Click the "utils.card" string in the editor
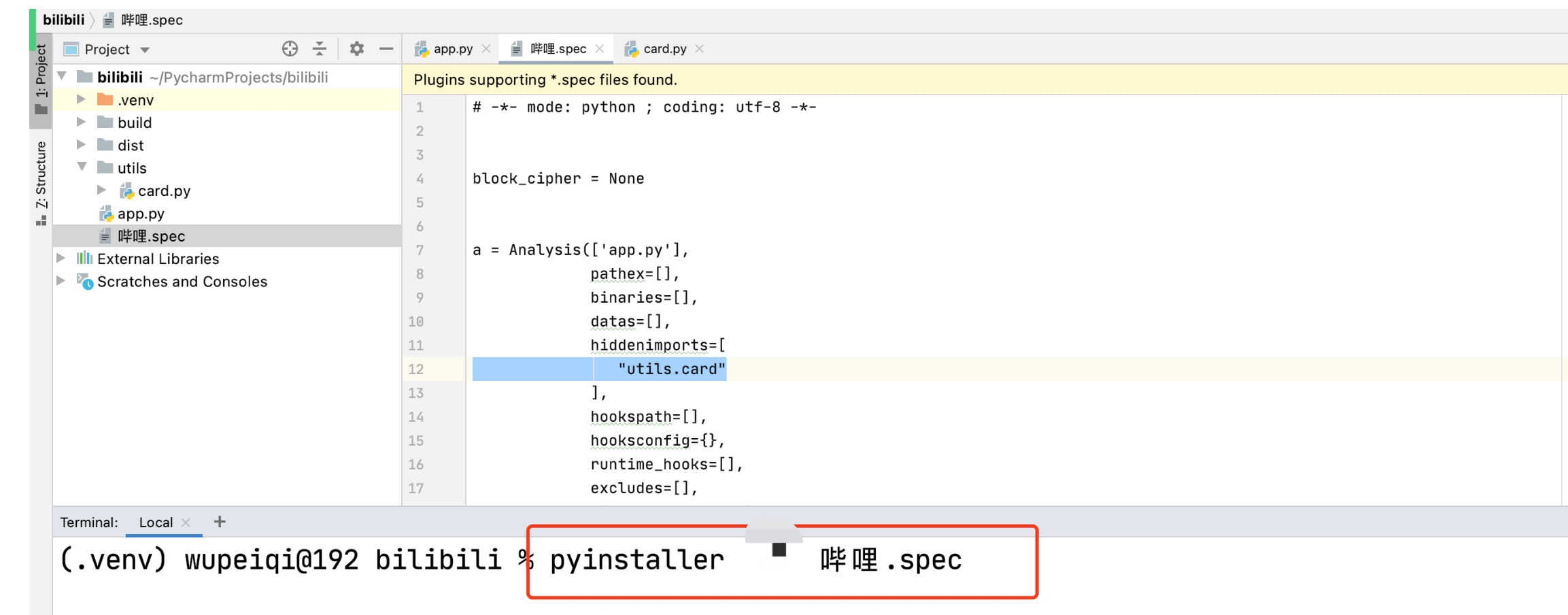 (x=672, y=369)
